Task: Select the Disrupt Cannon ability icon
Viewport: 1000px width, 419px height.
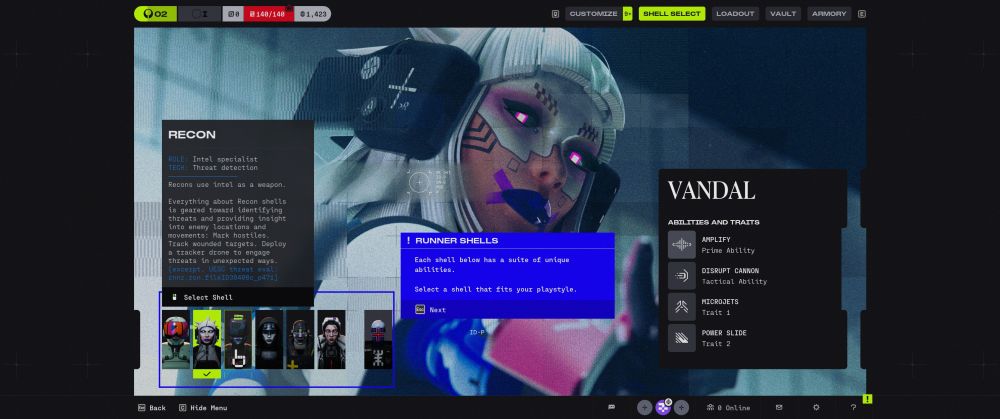Action: (682, 276)
